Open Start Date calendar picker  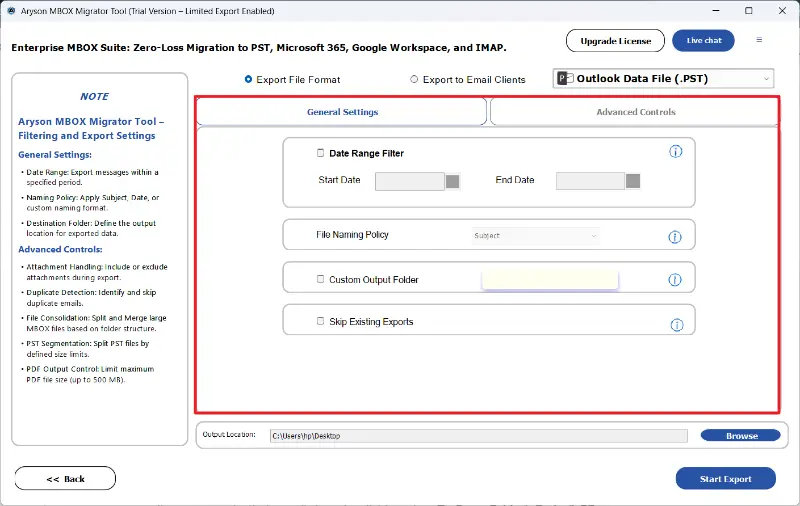[453, 181]
